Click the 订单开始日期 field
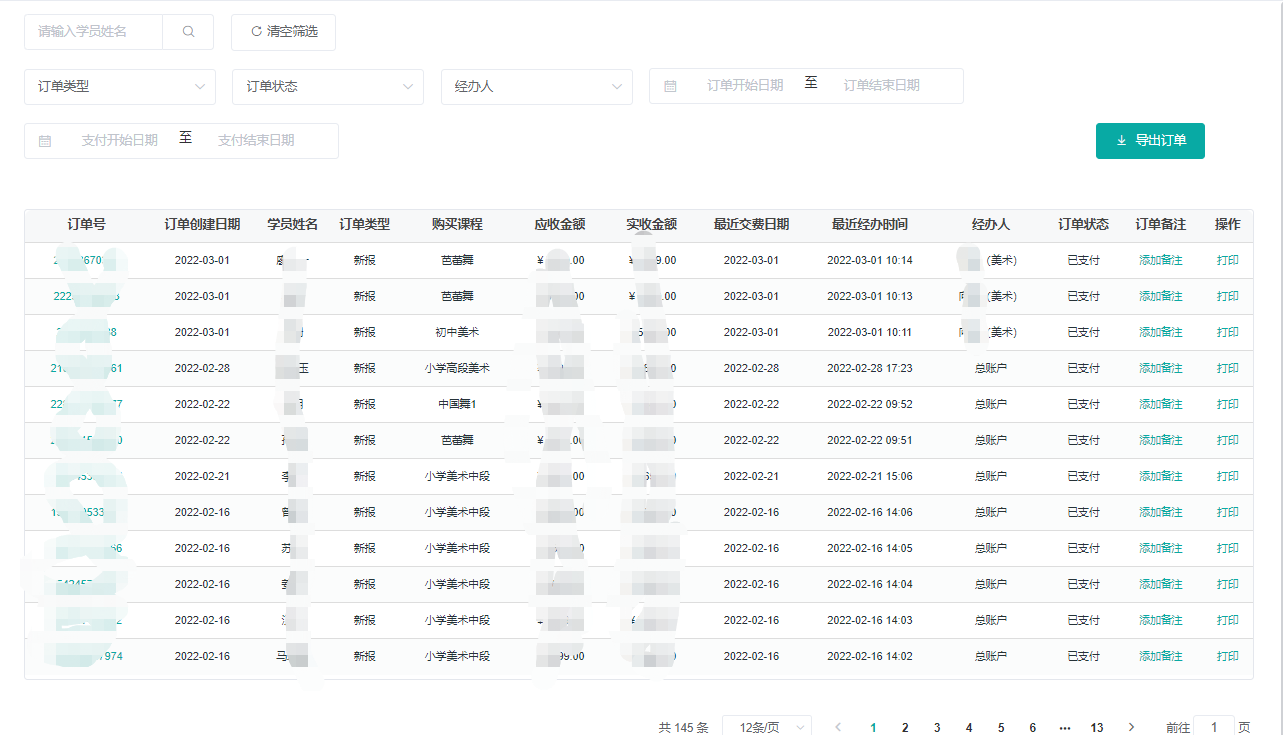1283x735 pixels. [745, 86]
